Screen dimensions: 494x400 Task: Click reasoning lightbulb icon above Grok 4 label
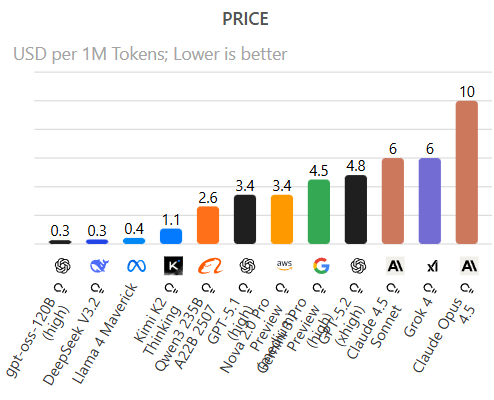click(x=430, y=288)
